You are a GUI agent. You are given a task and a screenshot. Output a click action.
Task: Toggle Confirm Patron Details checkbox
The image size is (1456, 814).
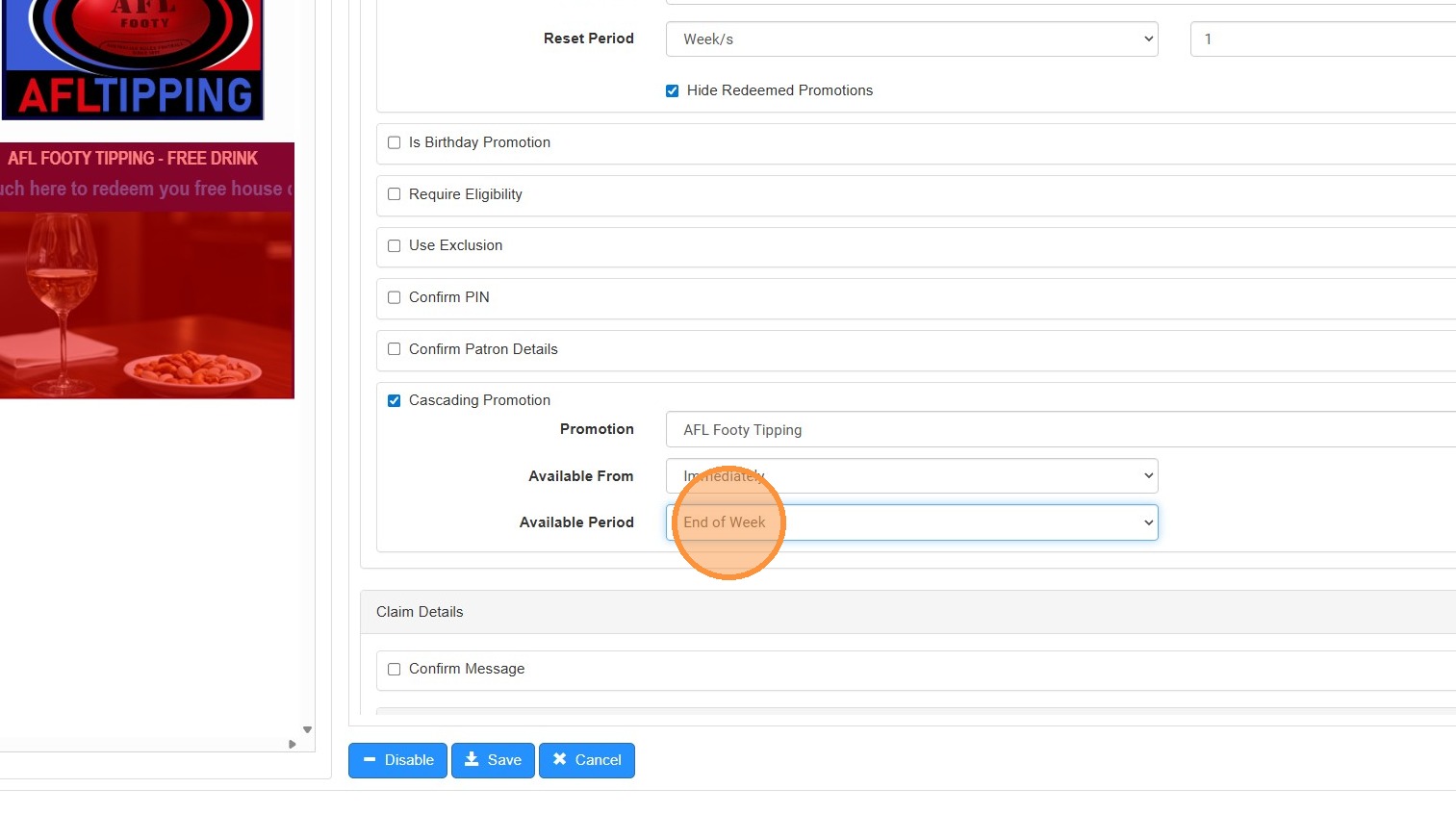pyautogui.click(x=394, y=349)
